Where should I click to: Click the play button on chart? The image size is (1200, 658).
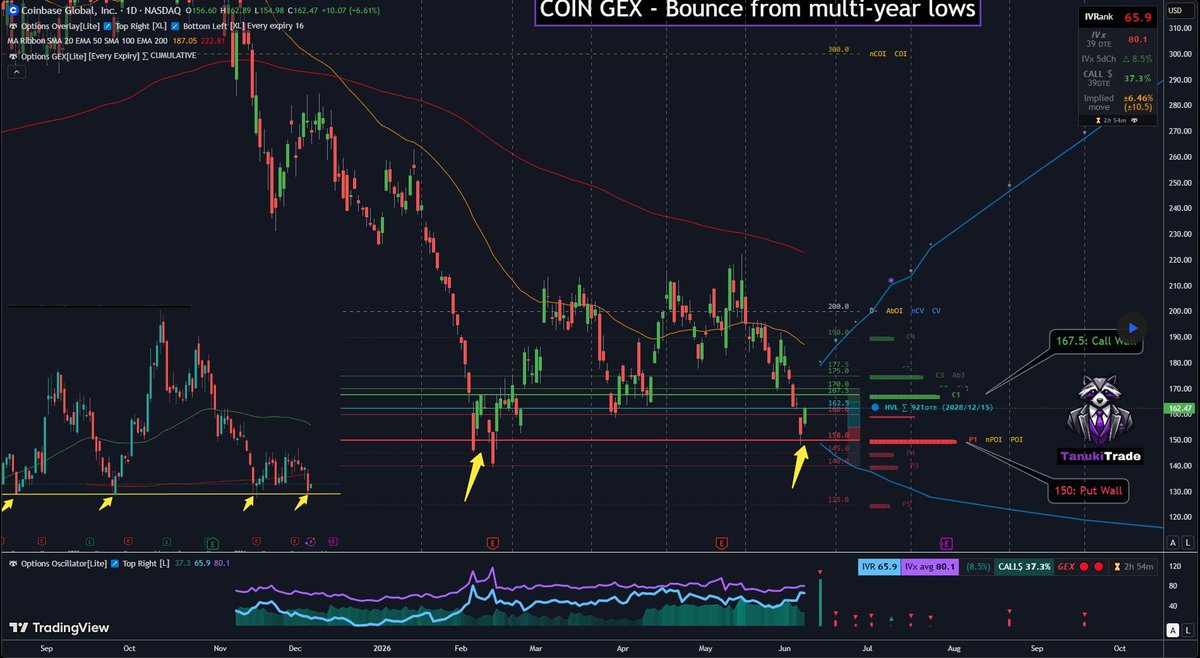point(1132,327)
